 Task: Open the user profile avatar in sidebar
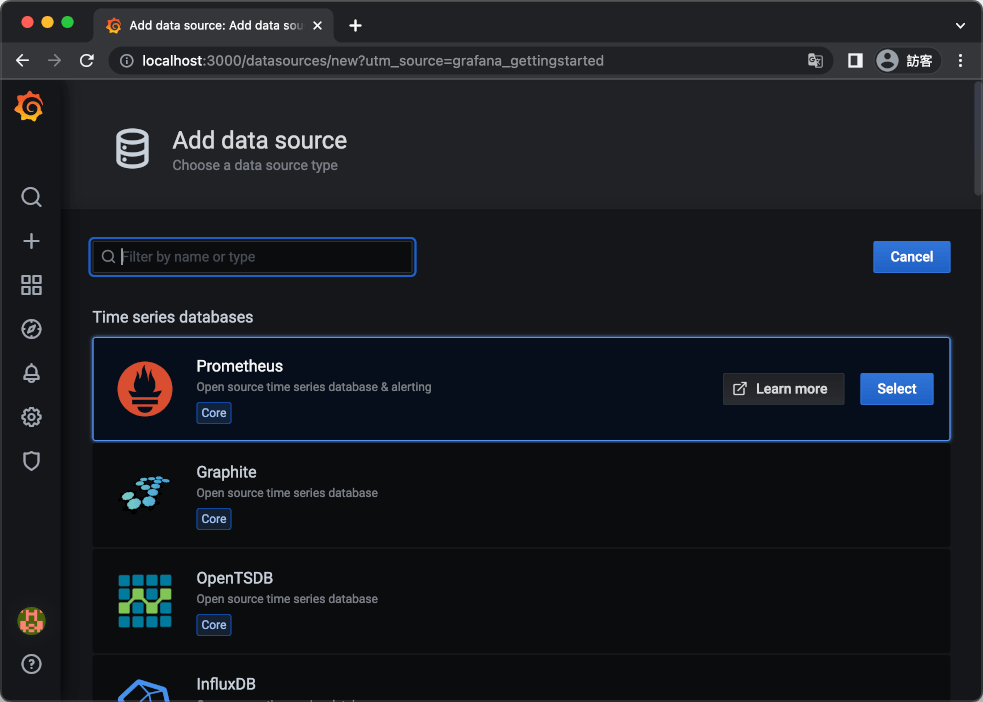coord(31,621)
